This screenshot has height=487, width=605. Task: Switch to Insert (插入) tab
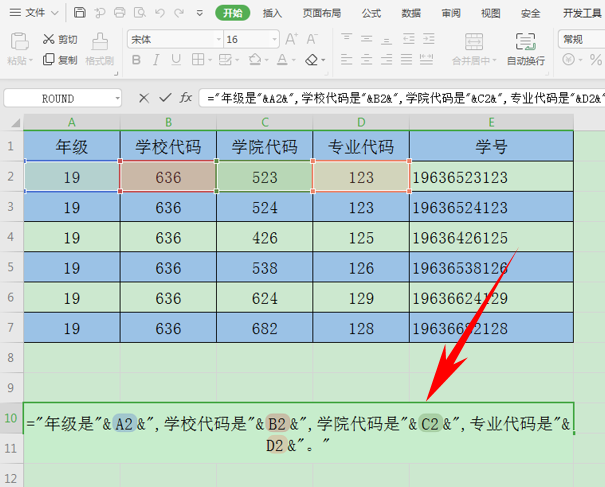(272, 14)
